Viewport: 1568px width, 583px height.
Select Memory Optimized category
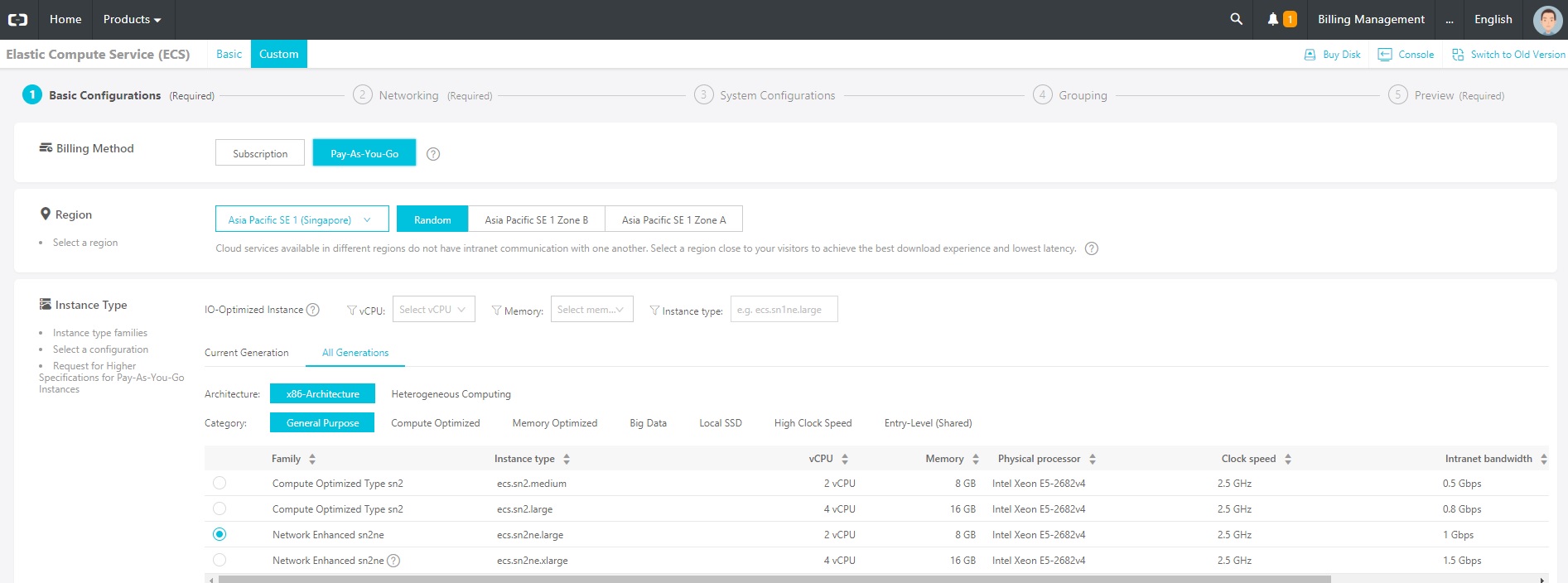click(x=554, y=423)
